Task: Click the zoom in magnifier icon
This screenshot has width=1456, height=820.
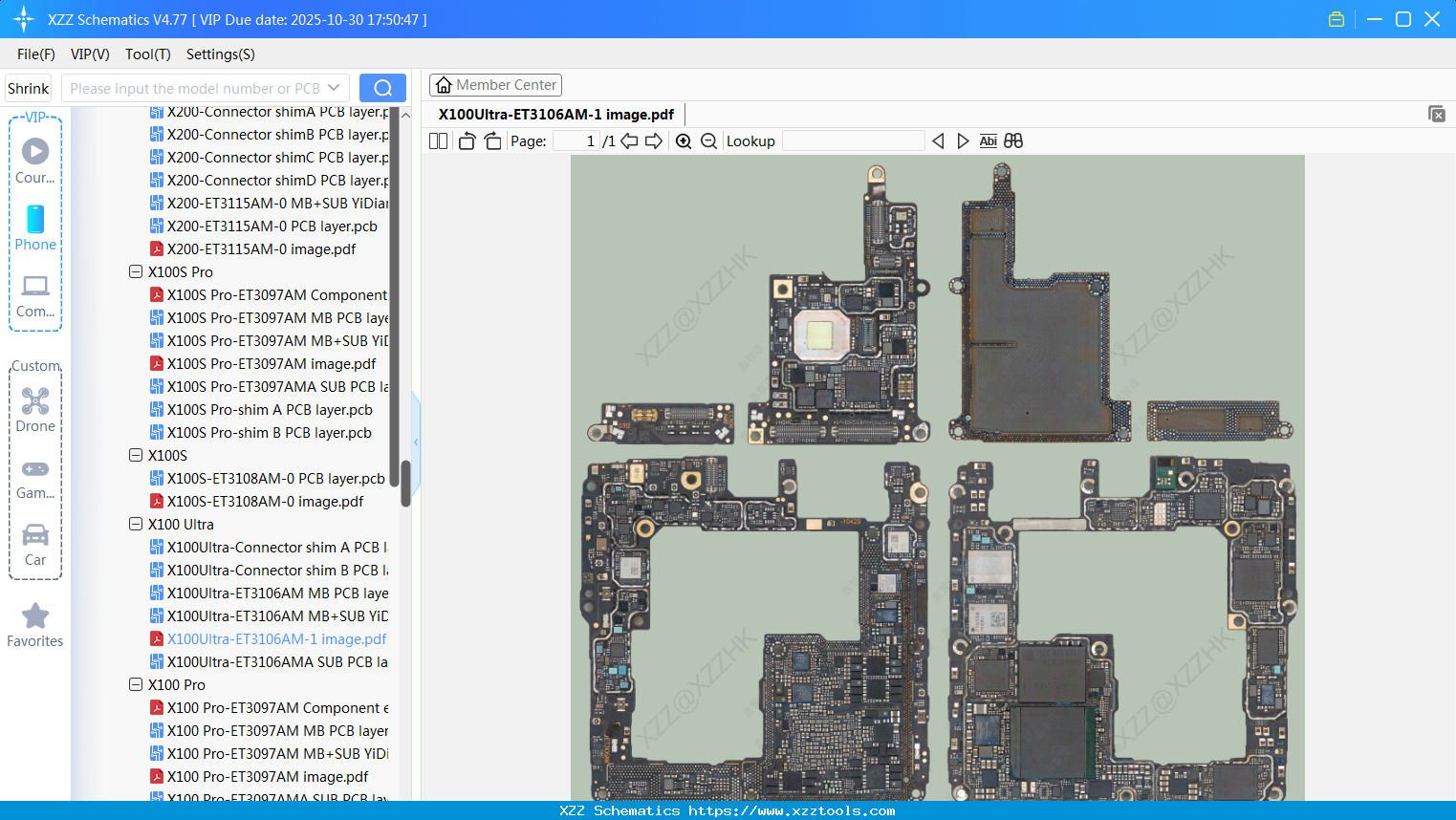Action: 684,141
